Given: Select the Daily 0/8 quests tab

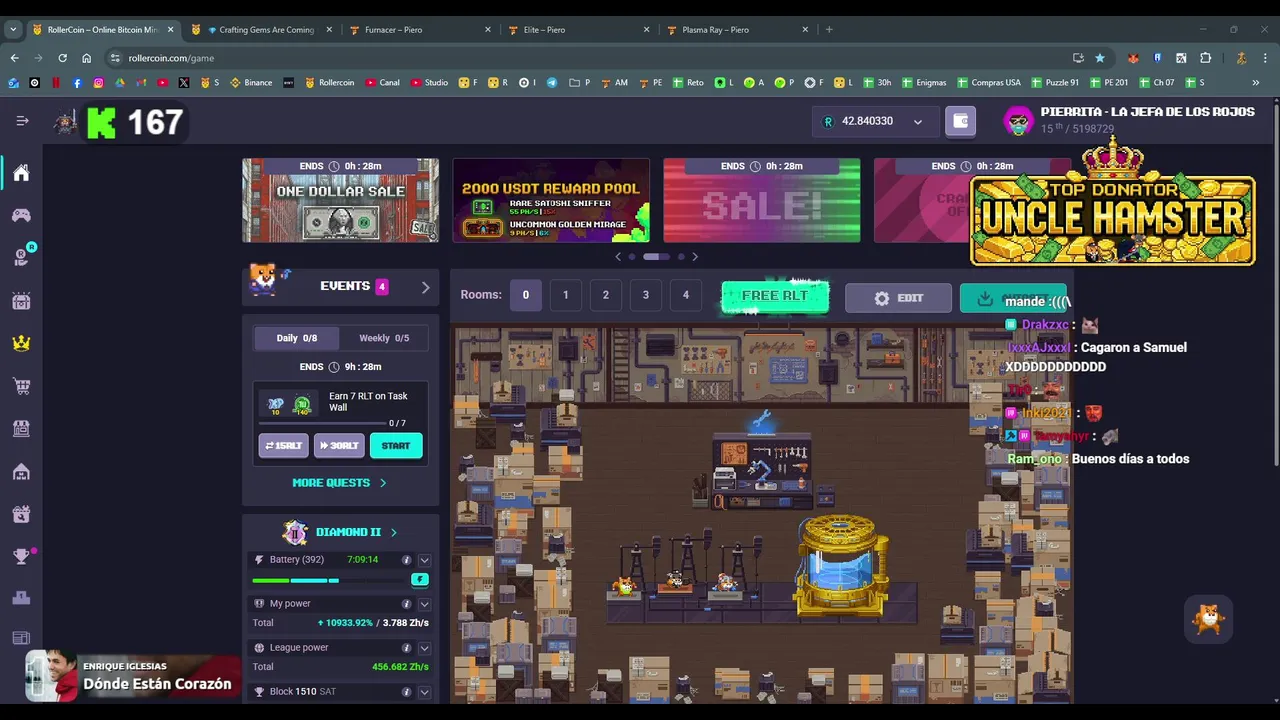Looking at the screenshot, I should pyautogui.click(x=296, y=338).
